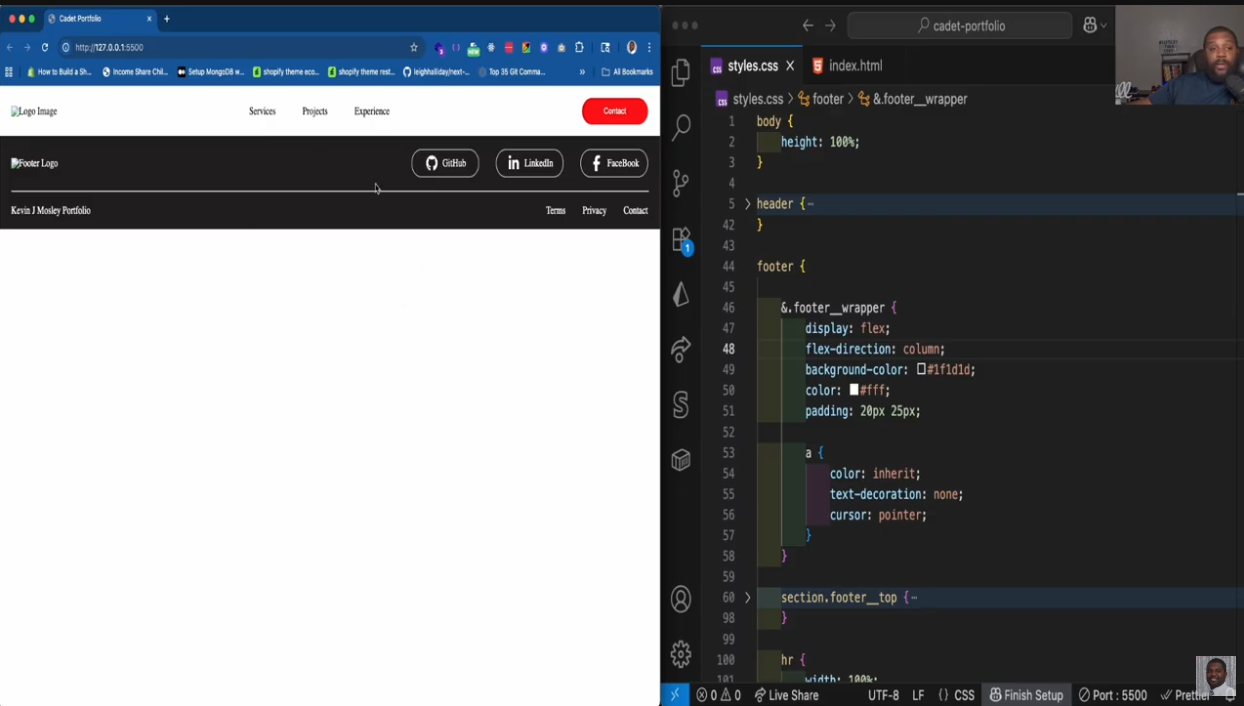Viewport: 1244px width, 706px height.
Task: Expand the folded header rule on line 5
Action: coord(747,203)
